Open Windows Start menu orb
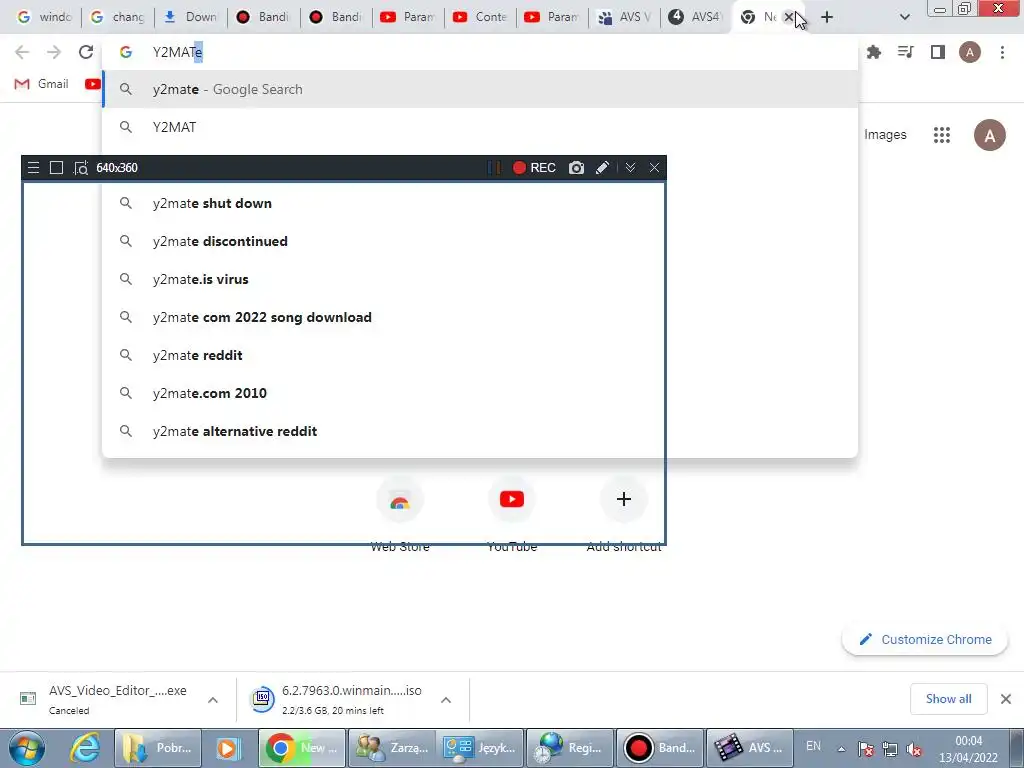 [x=25, y=748]
